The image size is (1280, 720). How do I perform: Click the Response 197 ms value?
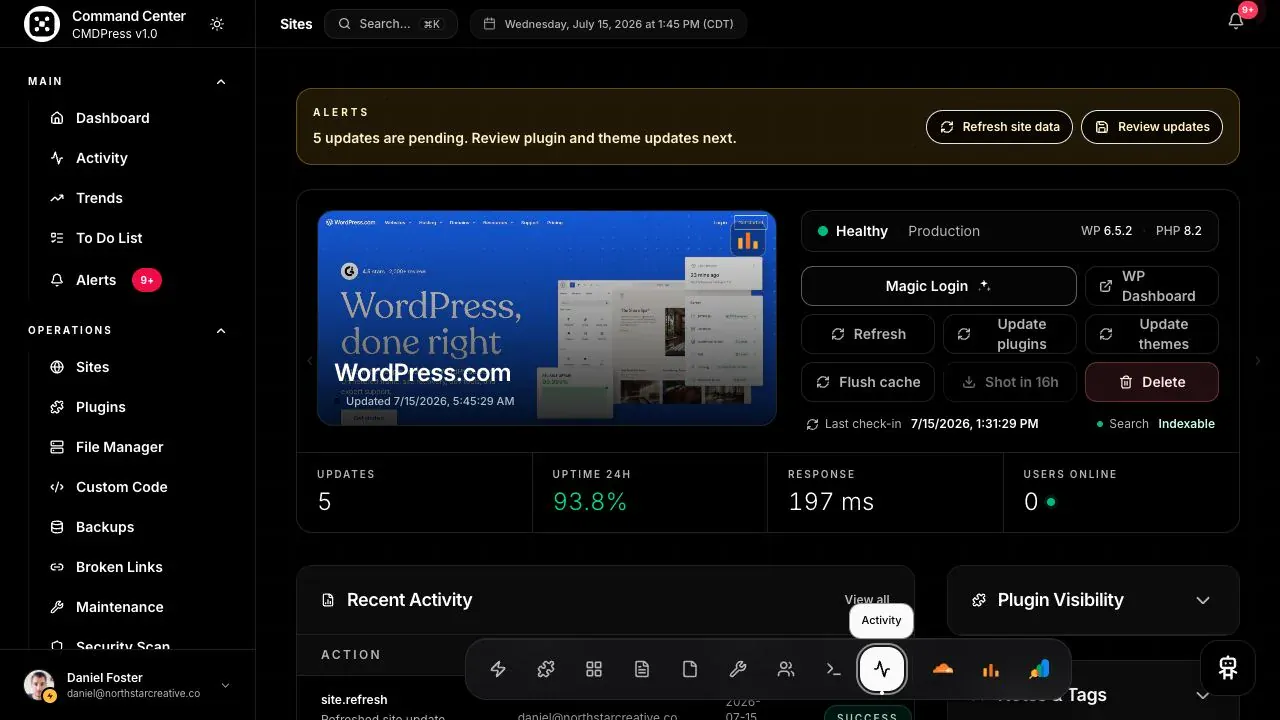tap(831, 502)
